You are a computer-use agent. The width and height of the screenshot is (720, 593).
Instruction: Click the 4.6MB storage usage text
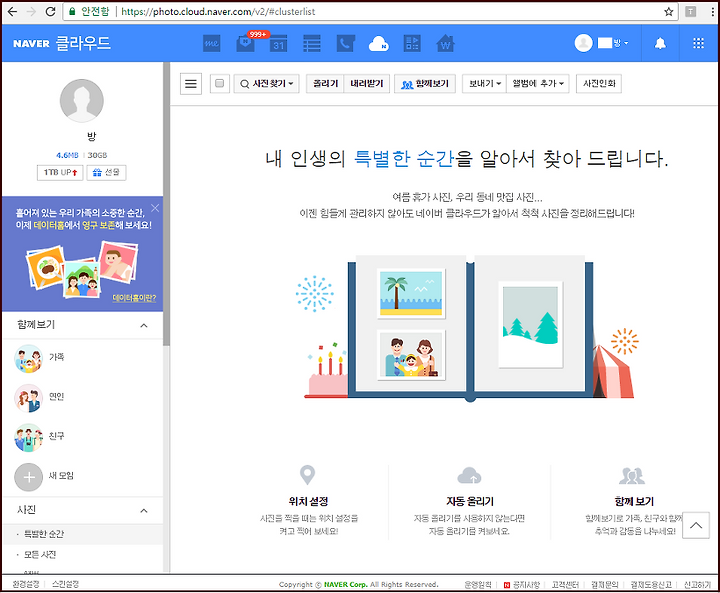click(67, 155)
